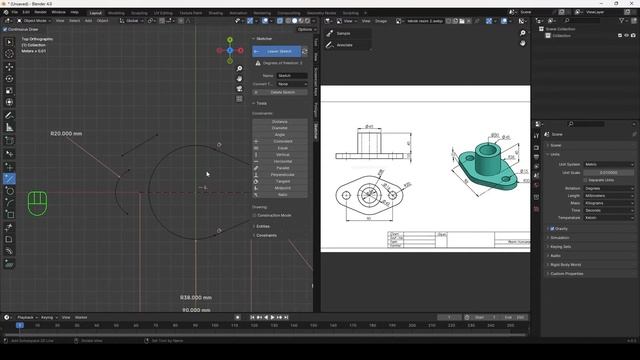The width and height of the screenshot is (640, 360).
Task: Enable Construction Mode checkbox
Action: (254, 215)
